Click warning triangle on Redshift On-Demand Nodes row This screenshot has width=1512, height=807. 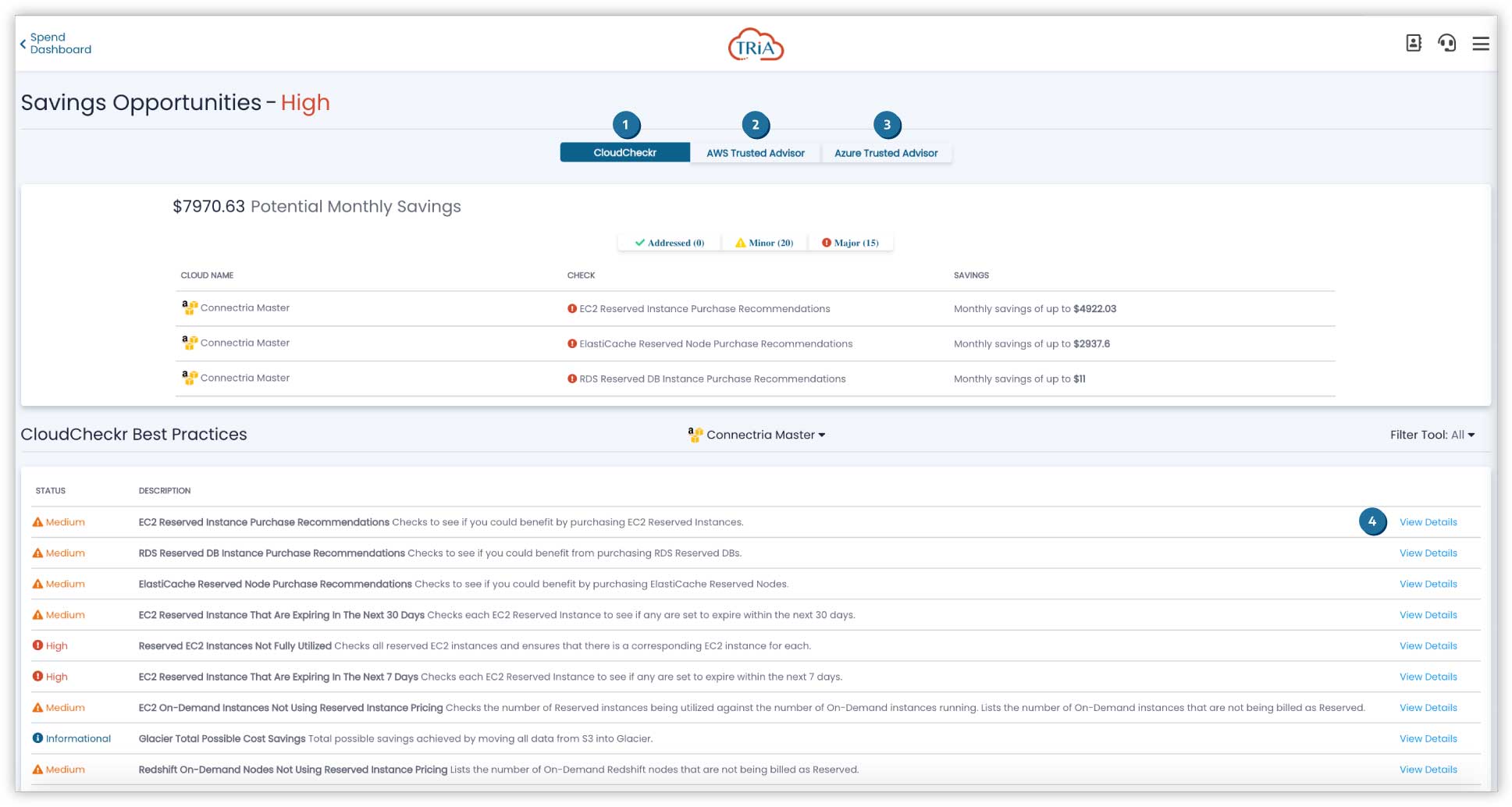37,770
